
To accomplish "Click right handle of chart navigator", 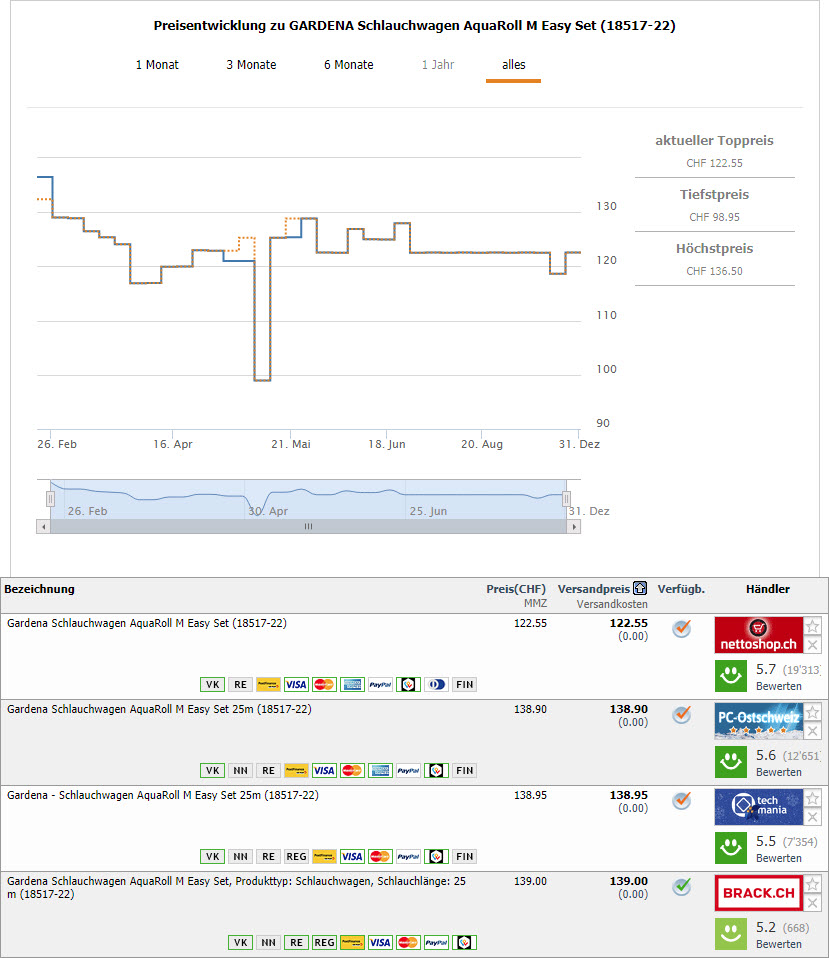I will click(566, 499).
